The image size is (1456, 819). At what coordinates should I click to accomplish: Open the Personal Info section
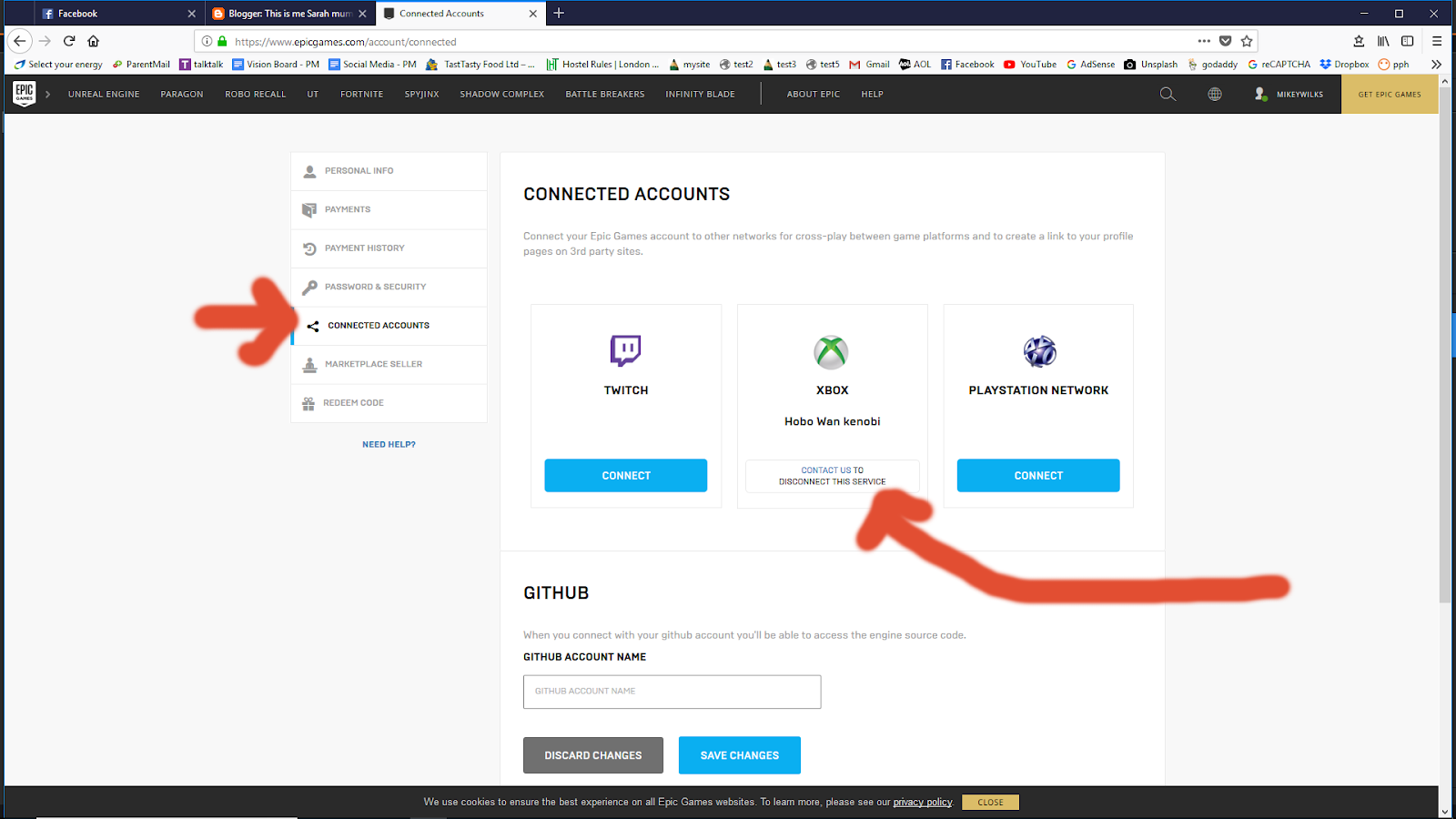point(389,171)
